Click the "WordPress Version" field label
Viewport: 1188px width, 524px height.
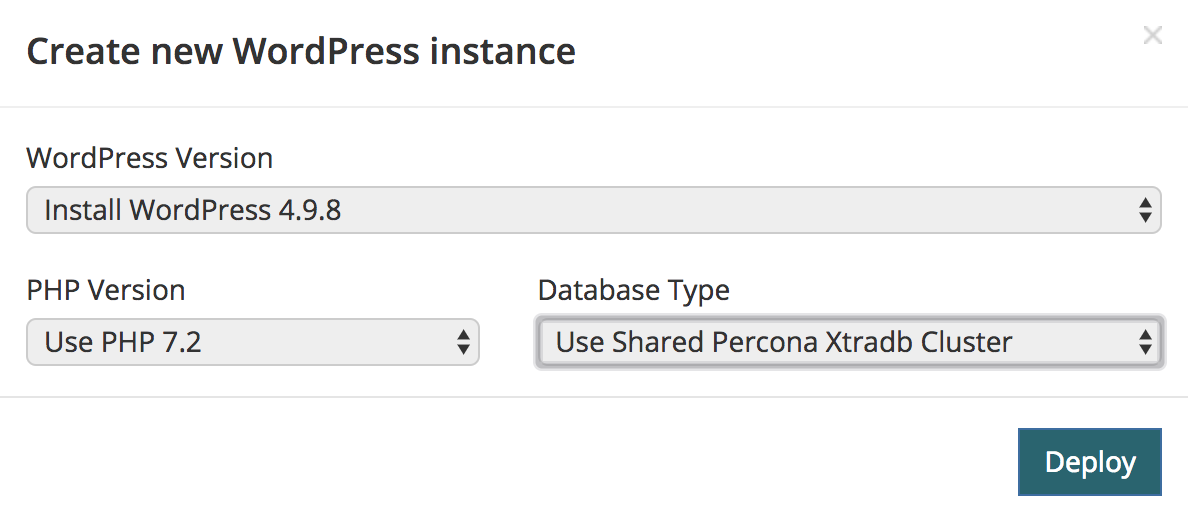(x=149, y=158)
